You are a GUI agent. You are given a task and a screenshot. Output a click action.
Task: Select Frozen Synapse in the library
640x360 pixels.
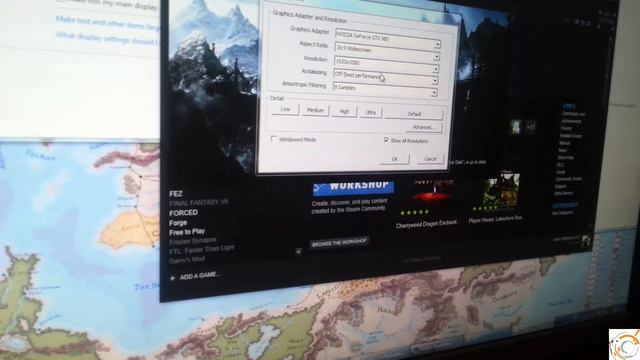pyautogui.click(x=193, y=241)
